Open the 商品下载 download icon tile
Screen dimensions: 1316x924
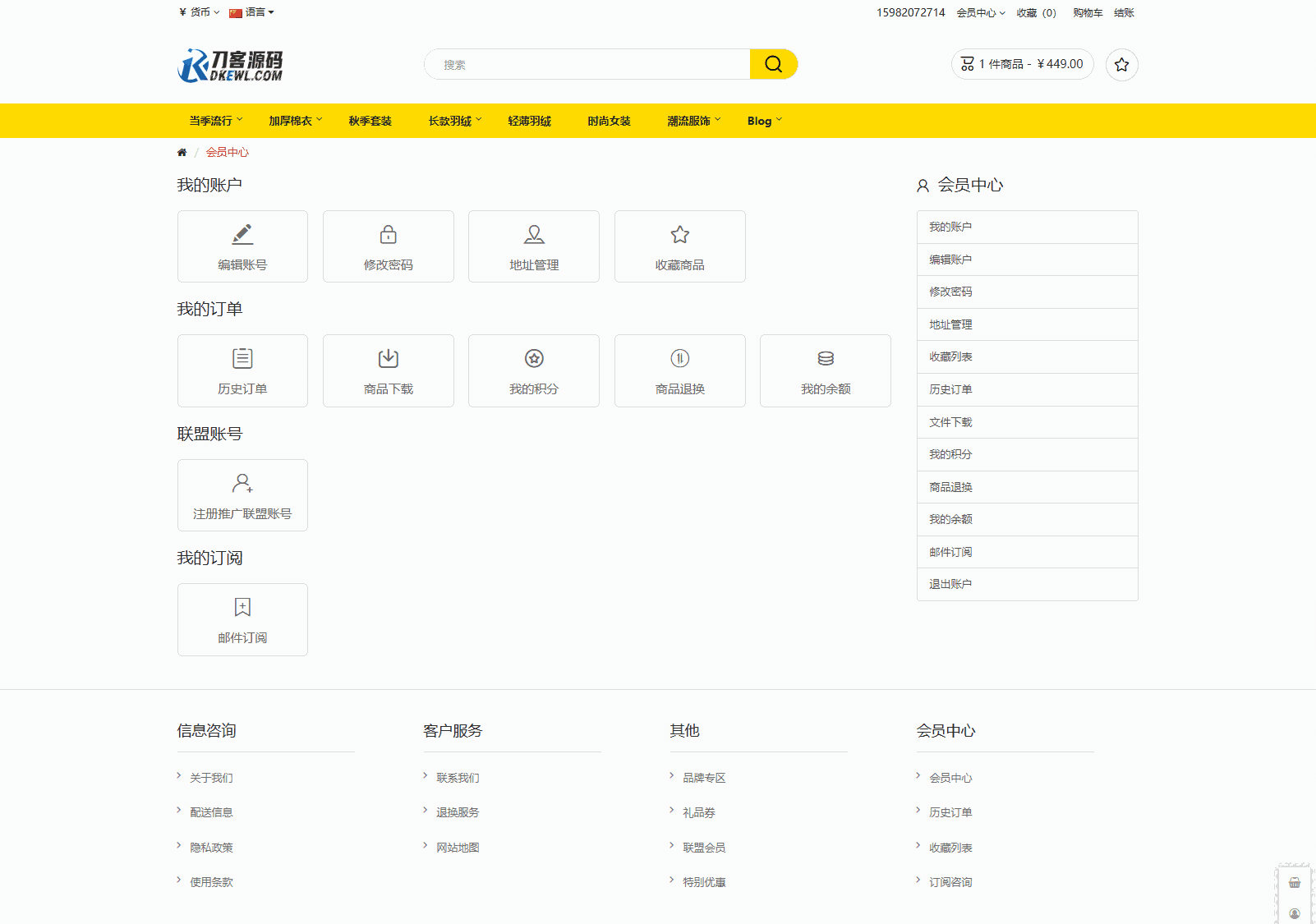coord(388,370)
